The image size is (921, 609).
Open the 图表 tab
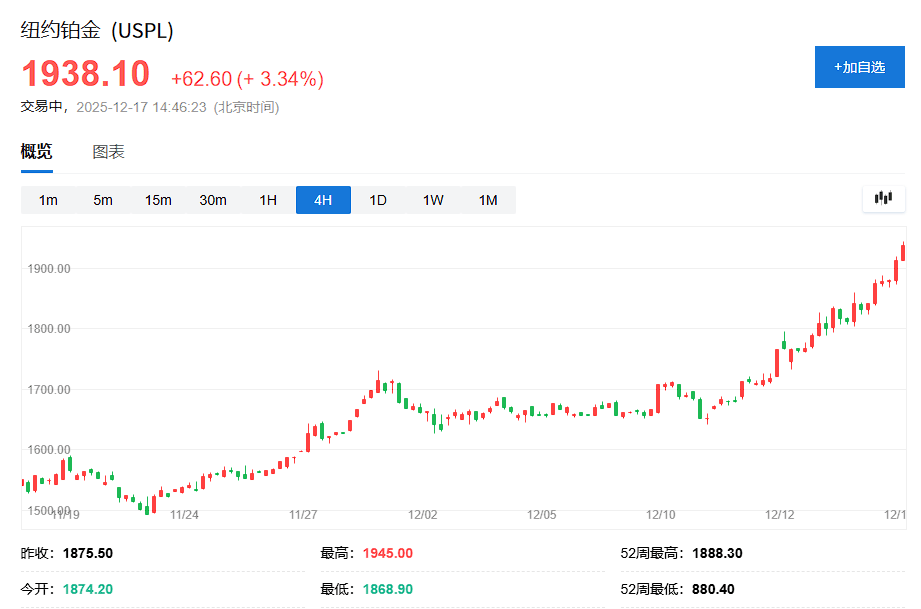coord(108,152)
